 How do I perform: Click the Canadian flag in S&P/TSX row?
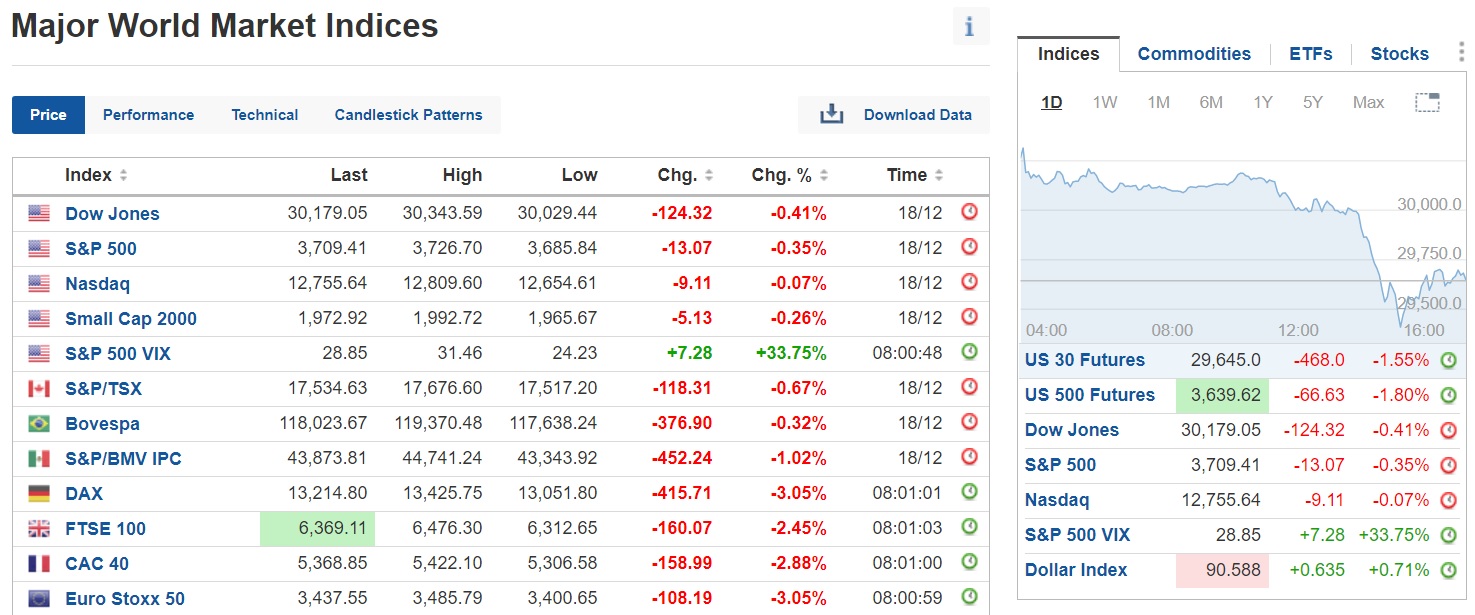coord(39,388)
